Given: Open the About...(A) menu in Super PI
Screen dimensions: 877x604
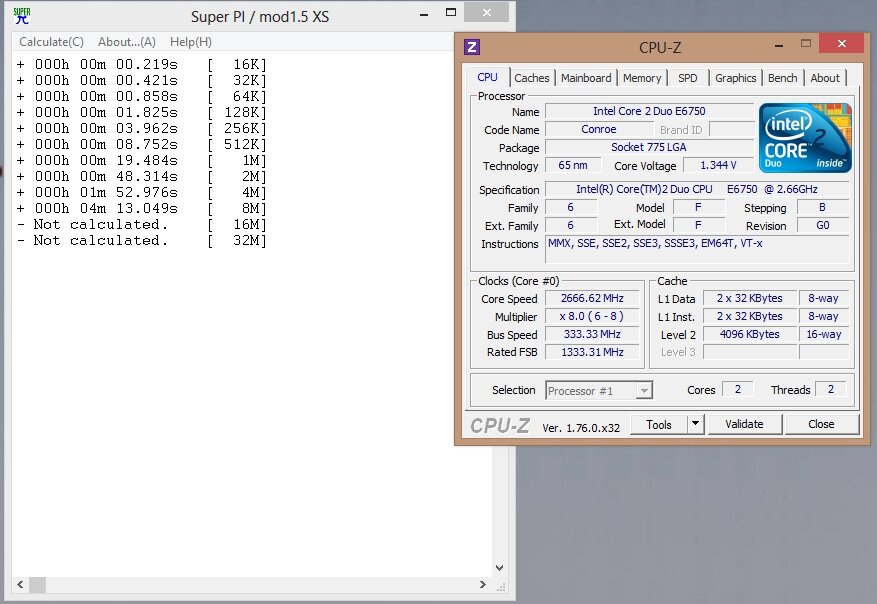Looking at the screenshot, I should tap(127, 42).
